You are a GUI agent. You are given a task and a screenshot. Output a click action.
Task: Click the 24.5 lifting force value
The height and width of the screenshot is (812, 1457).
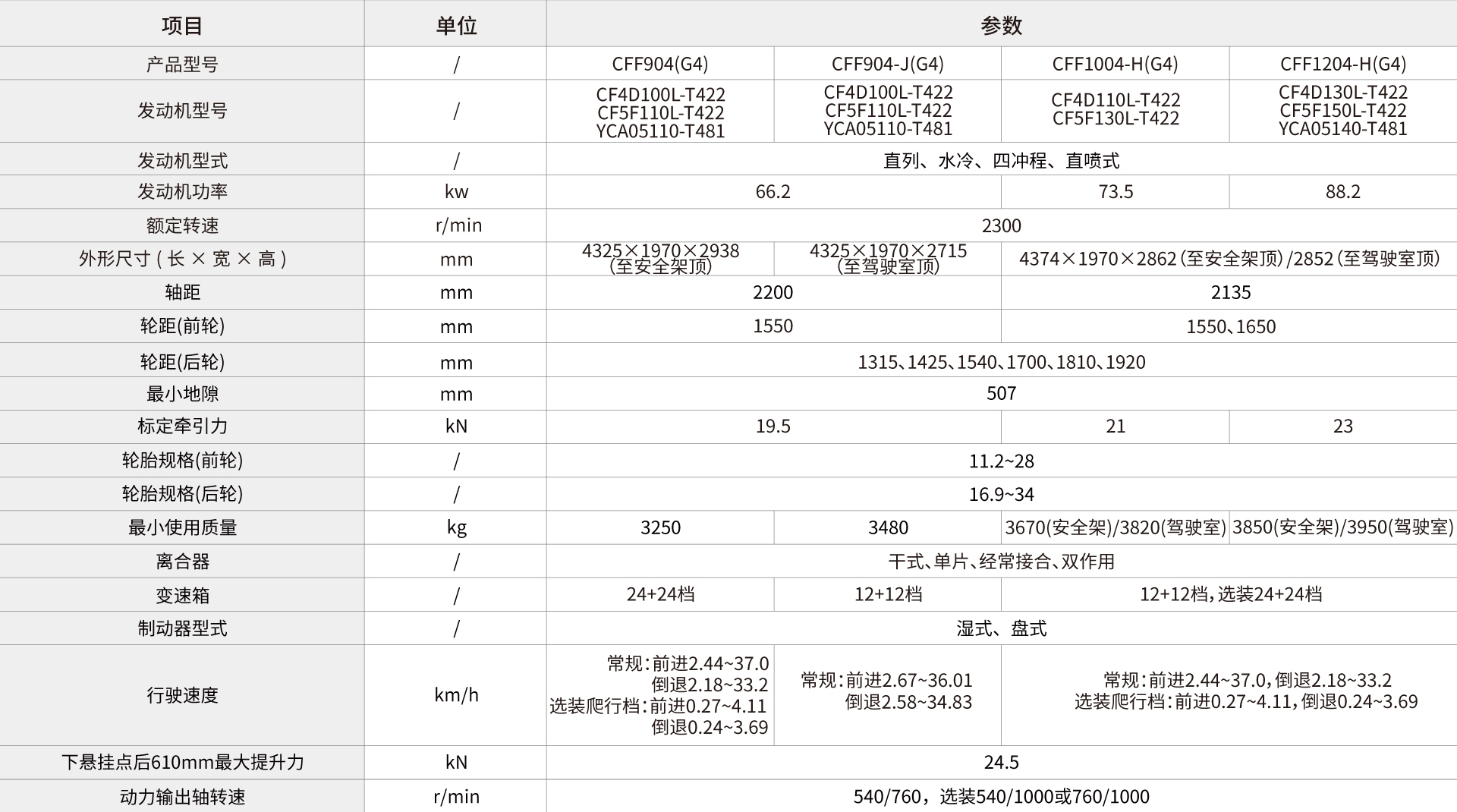(x=1001, y=762)
